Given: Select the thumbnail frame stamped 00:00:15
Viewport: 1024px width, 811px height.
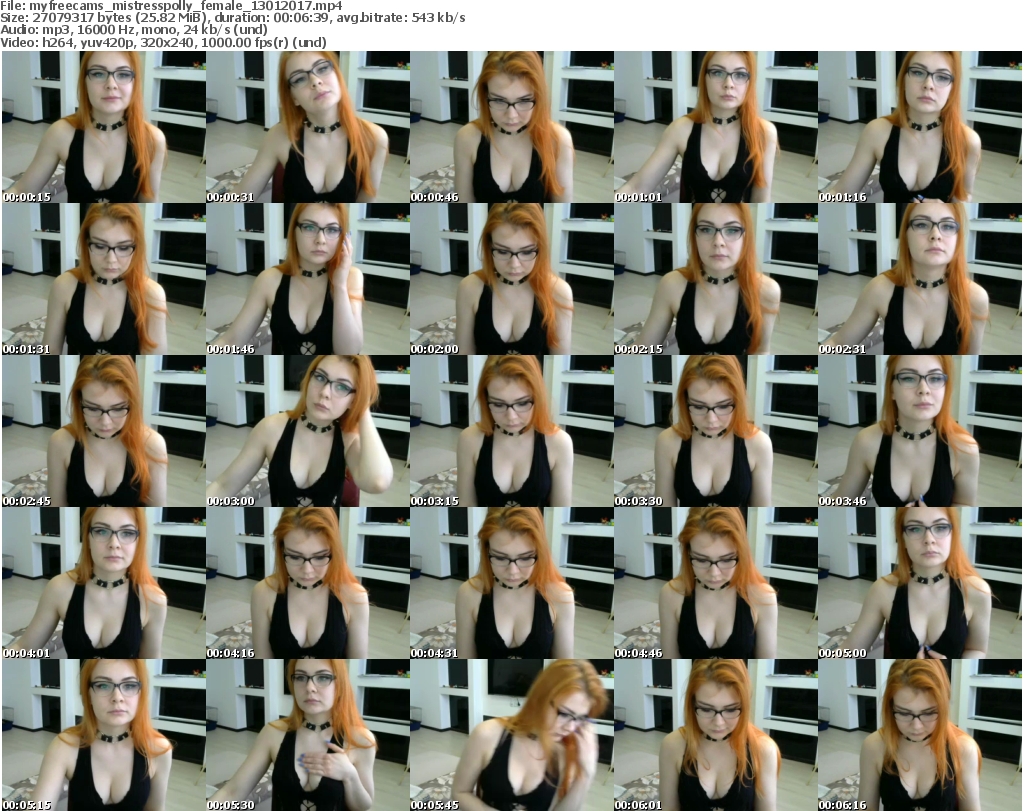Looking at the screenshot, I should pyautogui.click(x=104, y=127).
